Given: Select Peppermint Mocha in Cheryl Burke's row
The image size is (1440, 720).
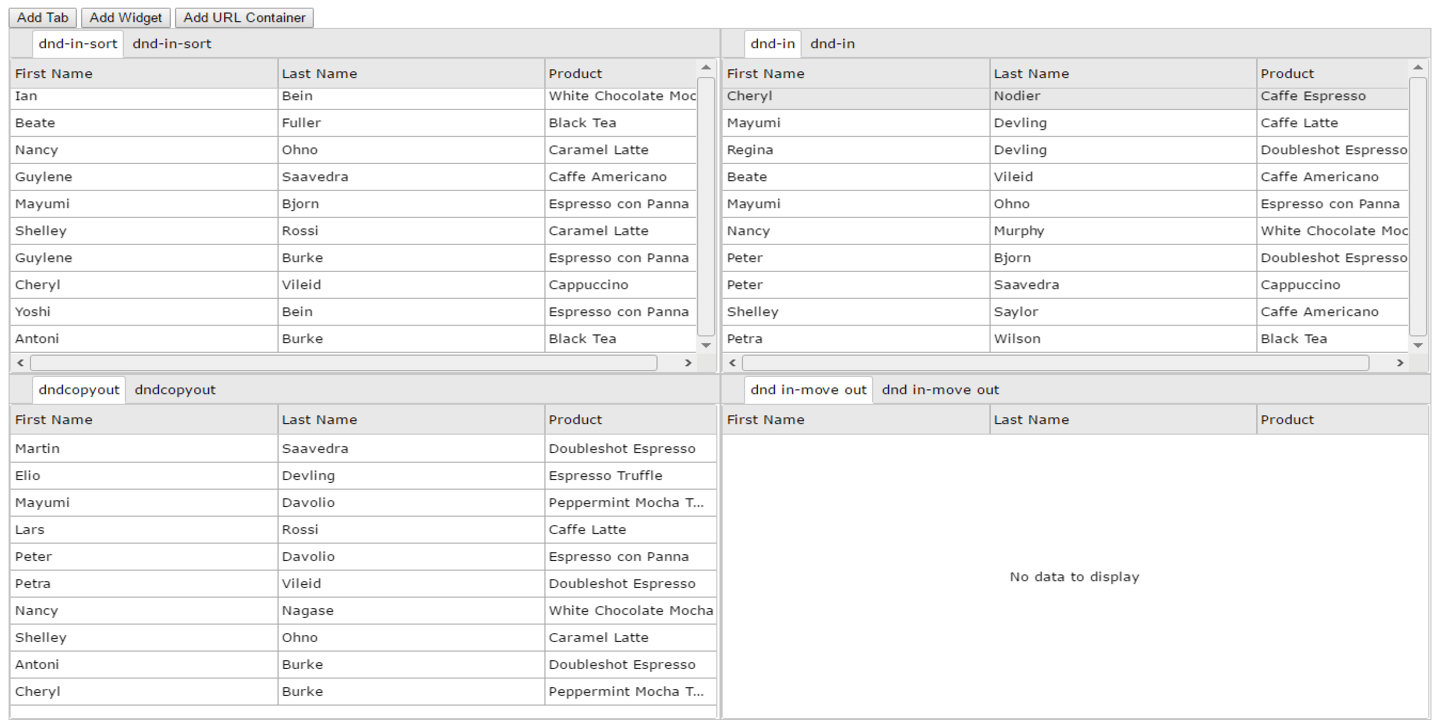Looking at the screenshot, I should pos(631,692).
